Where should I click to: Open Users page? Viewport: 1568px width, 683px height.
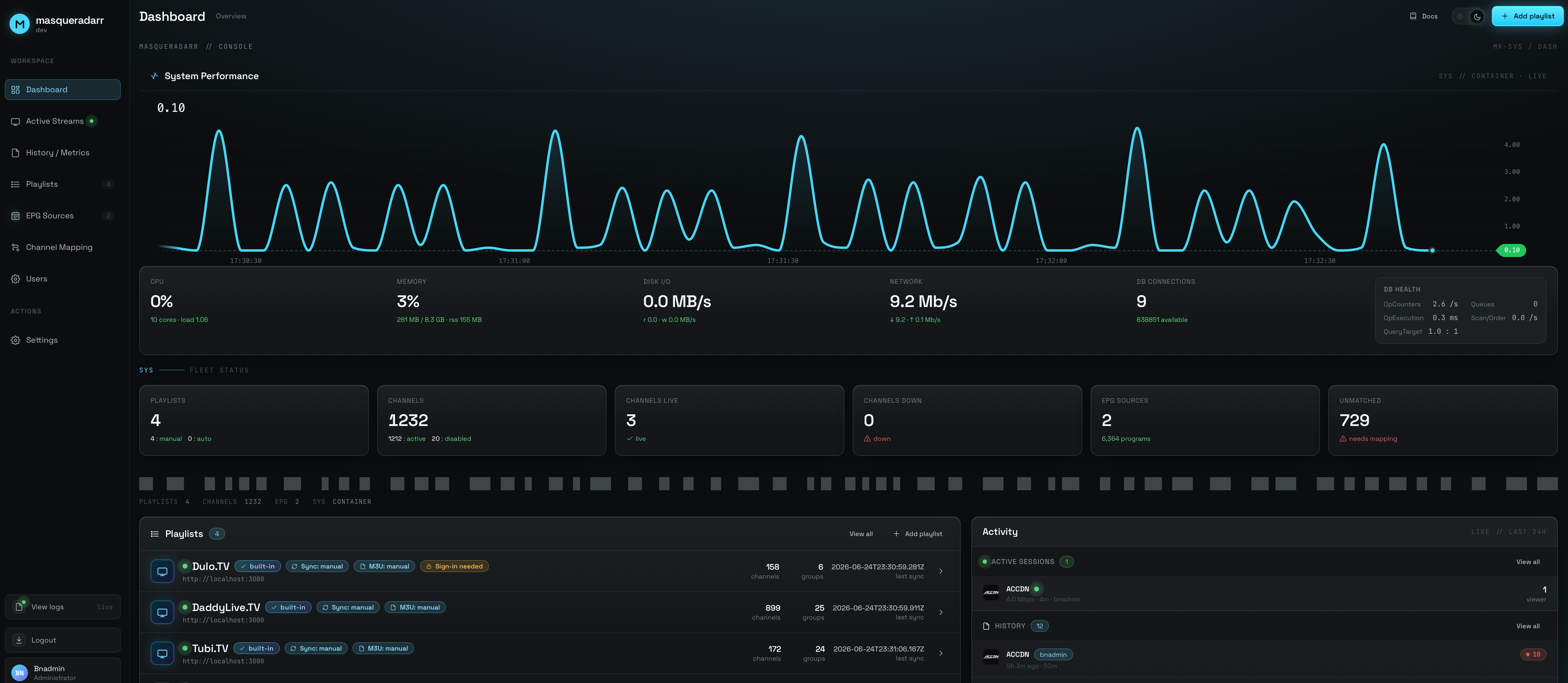click(63, 279)
